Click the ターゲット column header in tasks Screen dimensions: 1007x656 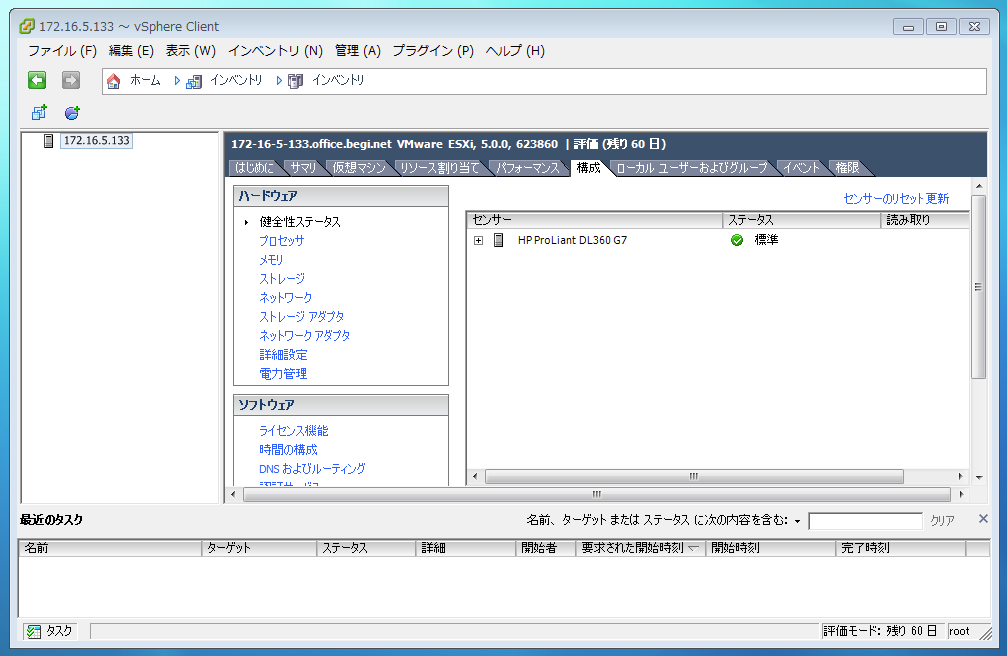click(x=259, y=548)
